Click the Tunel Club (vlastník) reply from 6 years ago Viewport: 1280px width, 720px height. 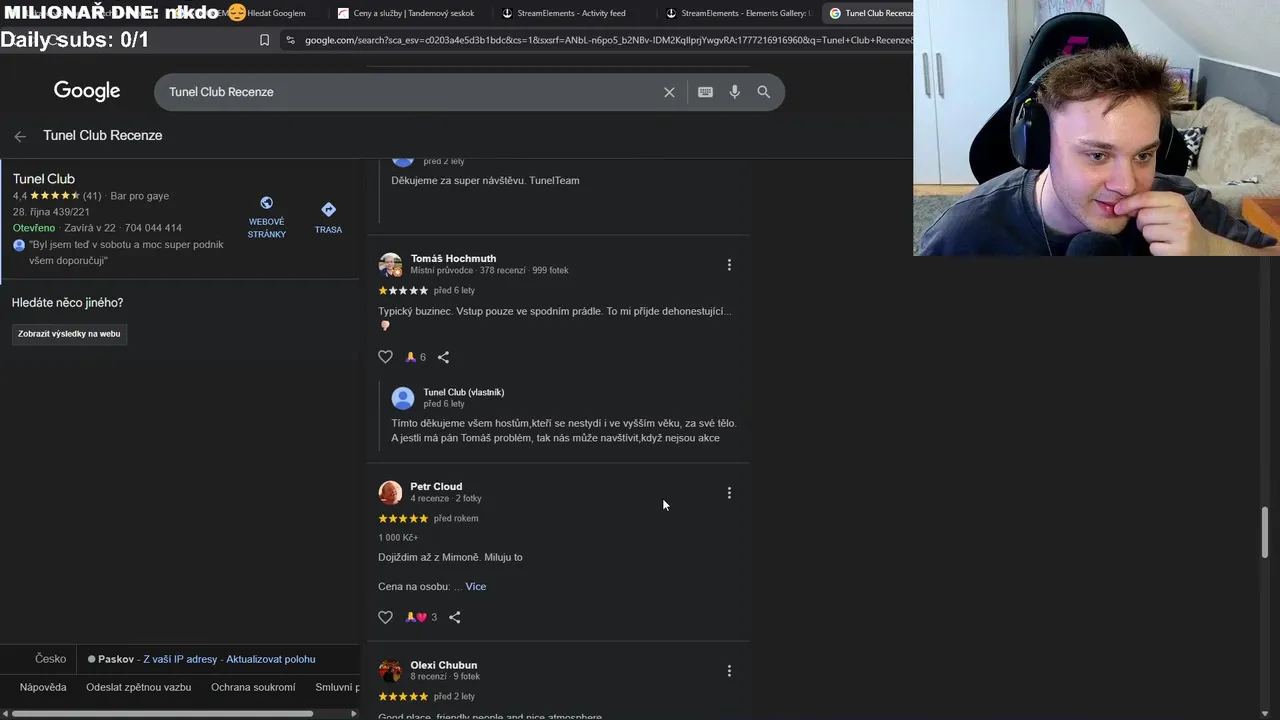click(x=463, y=392)
